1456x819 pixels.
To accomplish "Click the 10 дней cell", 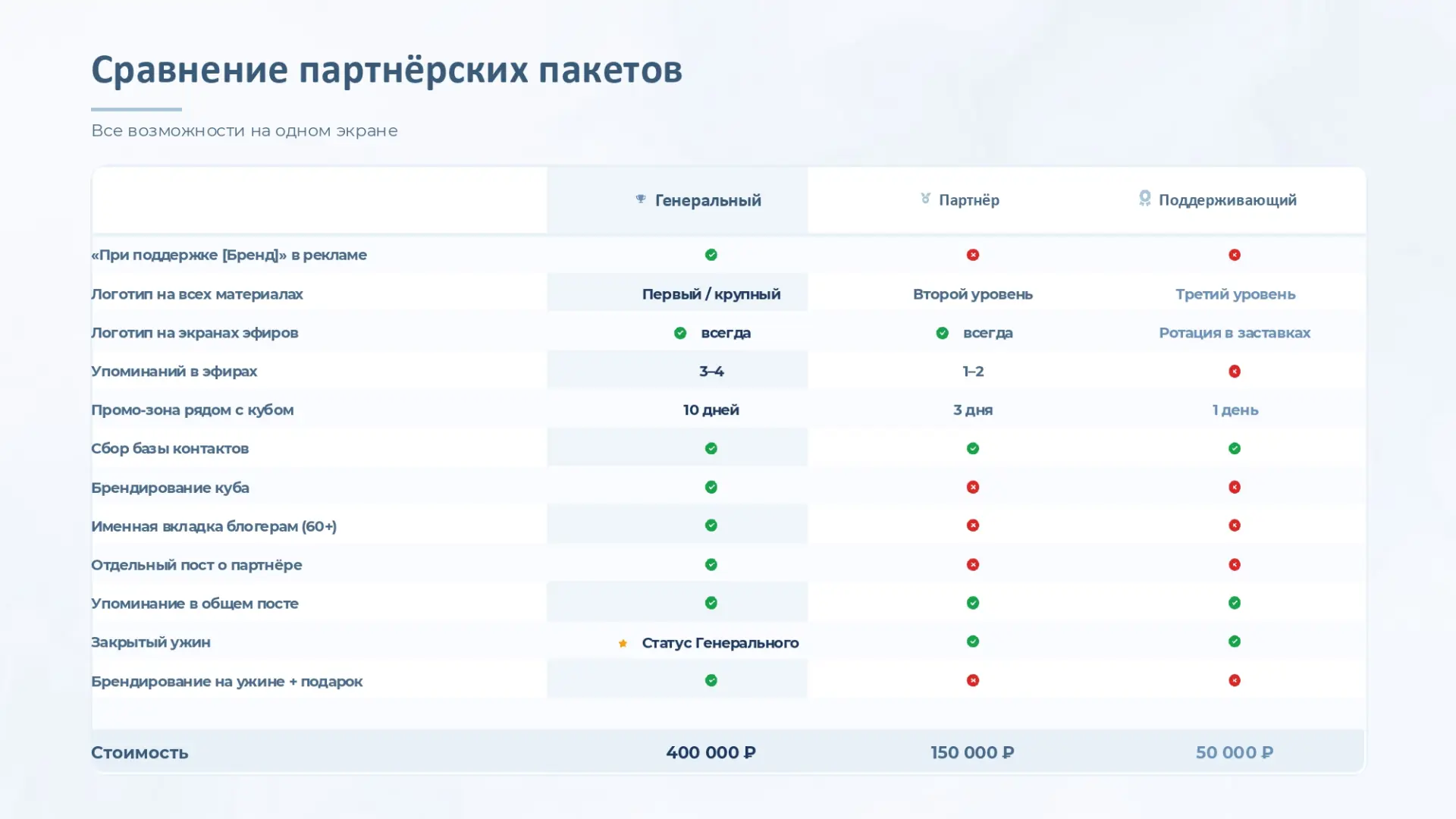I will [x=711, y=410].
